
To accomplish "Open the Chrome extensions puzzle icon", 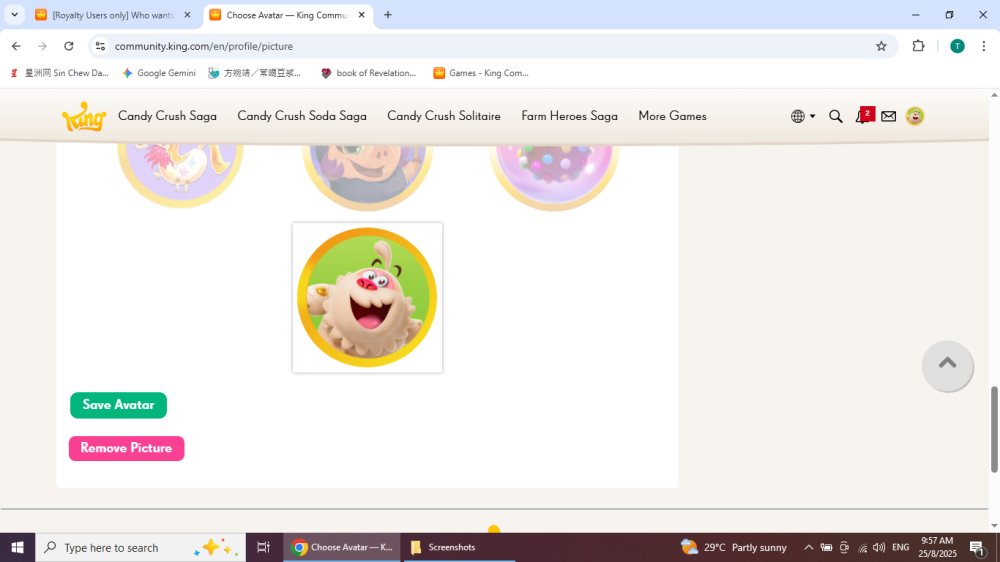I will 918,46.
